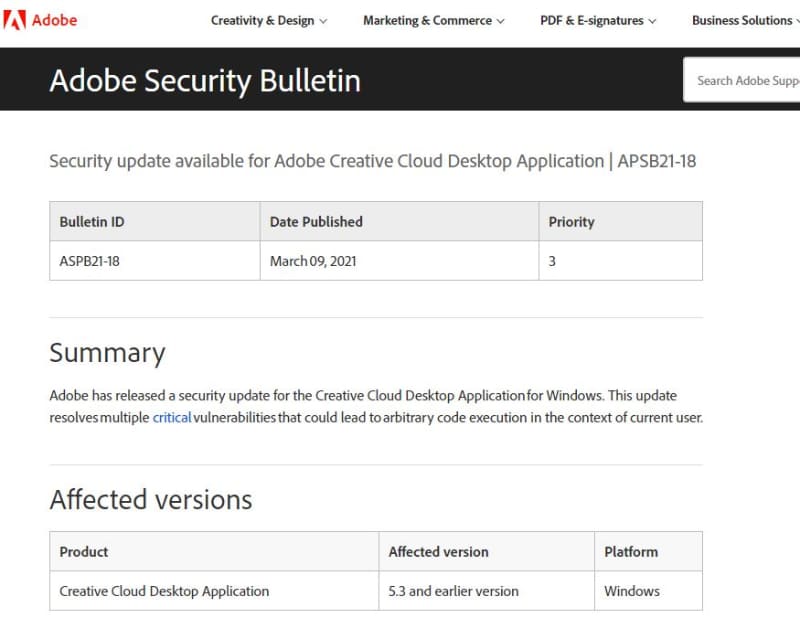Click the Search Adobe Support field
800x618 pixels.
(x=747, y=80)
